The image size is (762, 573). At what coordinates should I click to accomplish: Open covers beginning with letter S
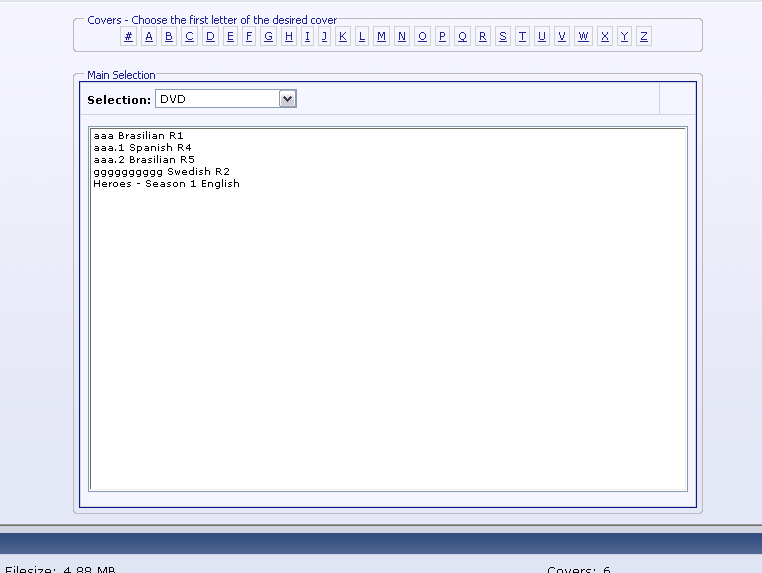[x=502, y=37]
